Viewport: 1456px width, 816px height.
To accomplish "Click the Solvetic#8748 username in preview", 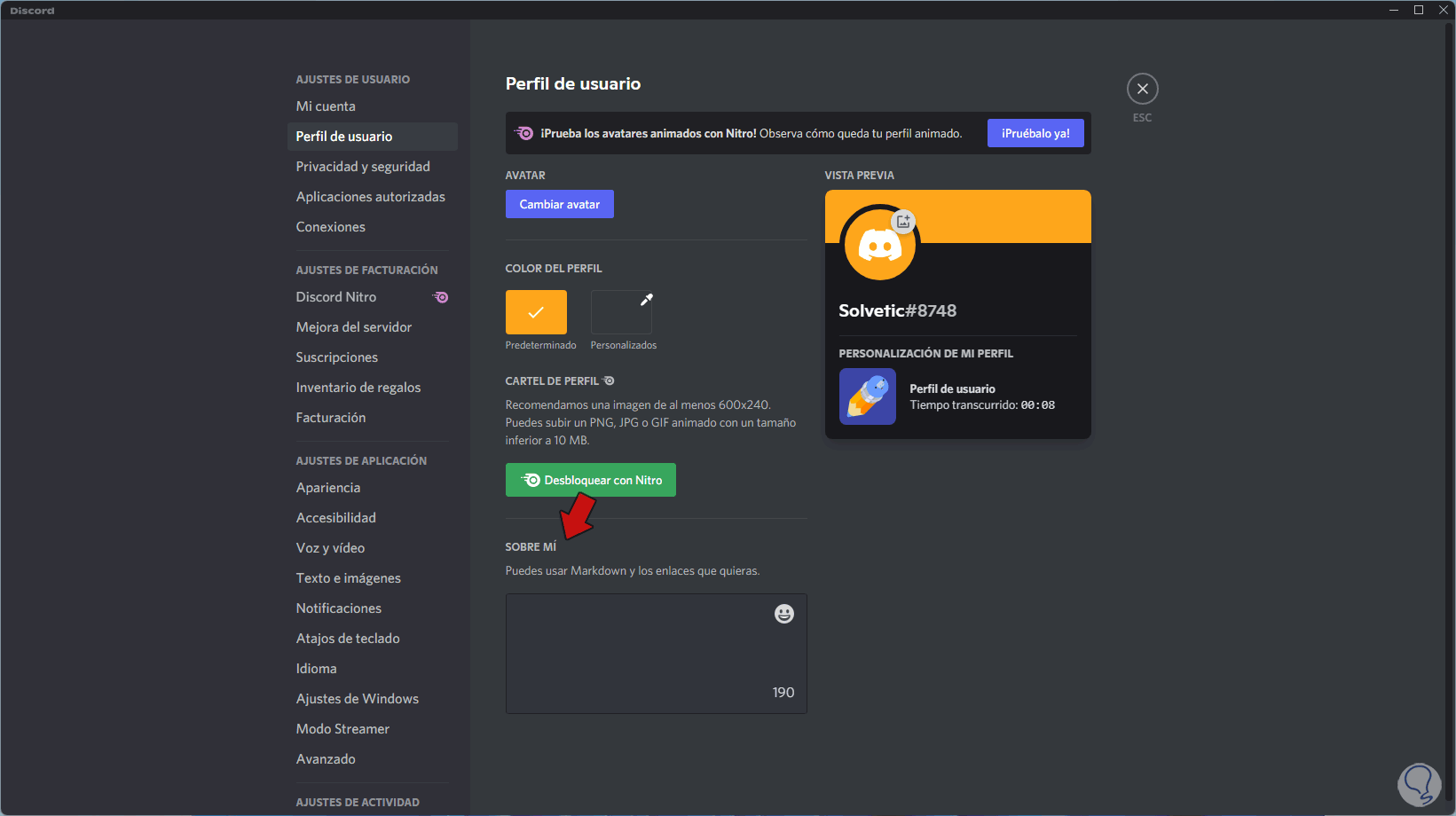I will (x=898, y=310).
